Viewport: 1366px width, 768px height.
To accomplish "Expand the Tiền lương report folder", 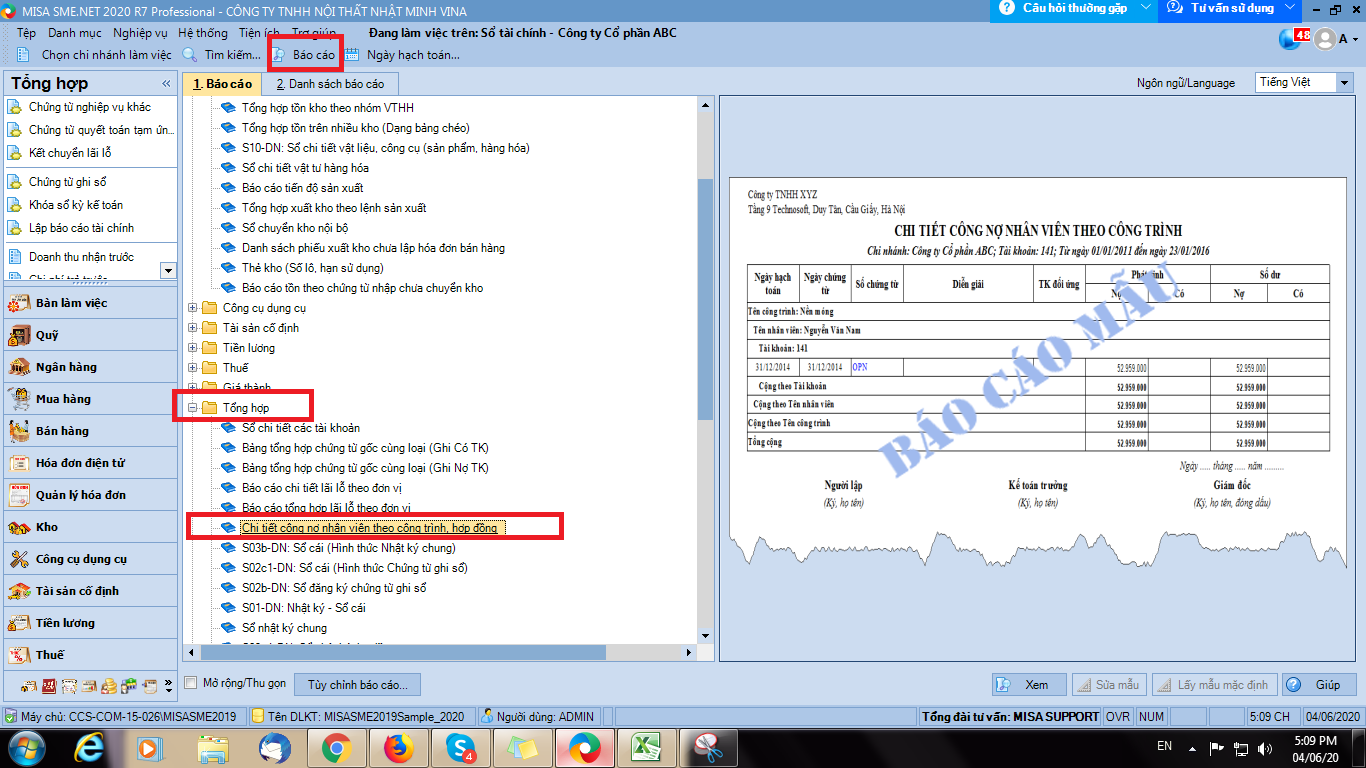I will click(193, 348).
